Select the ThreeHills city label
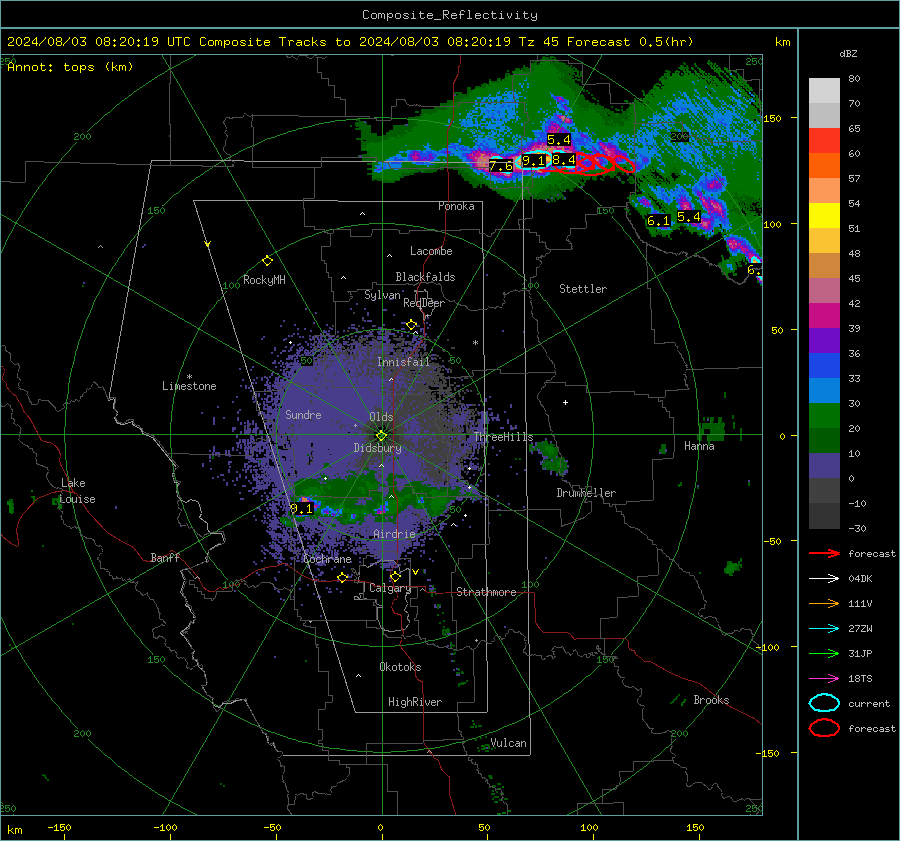 pos(503,437)
